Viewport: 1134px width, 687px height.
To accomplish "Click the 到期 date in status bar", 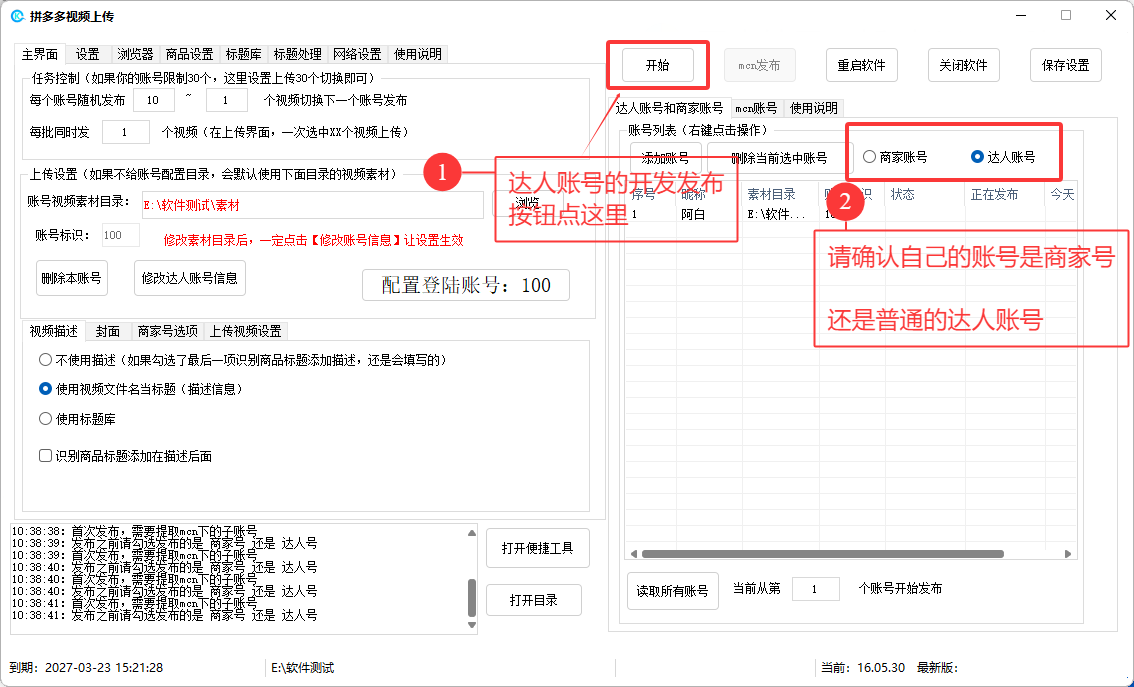I will point(86,667).
